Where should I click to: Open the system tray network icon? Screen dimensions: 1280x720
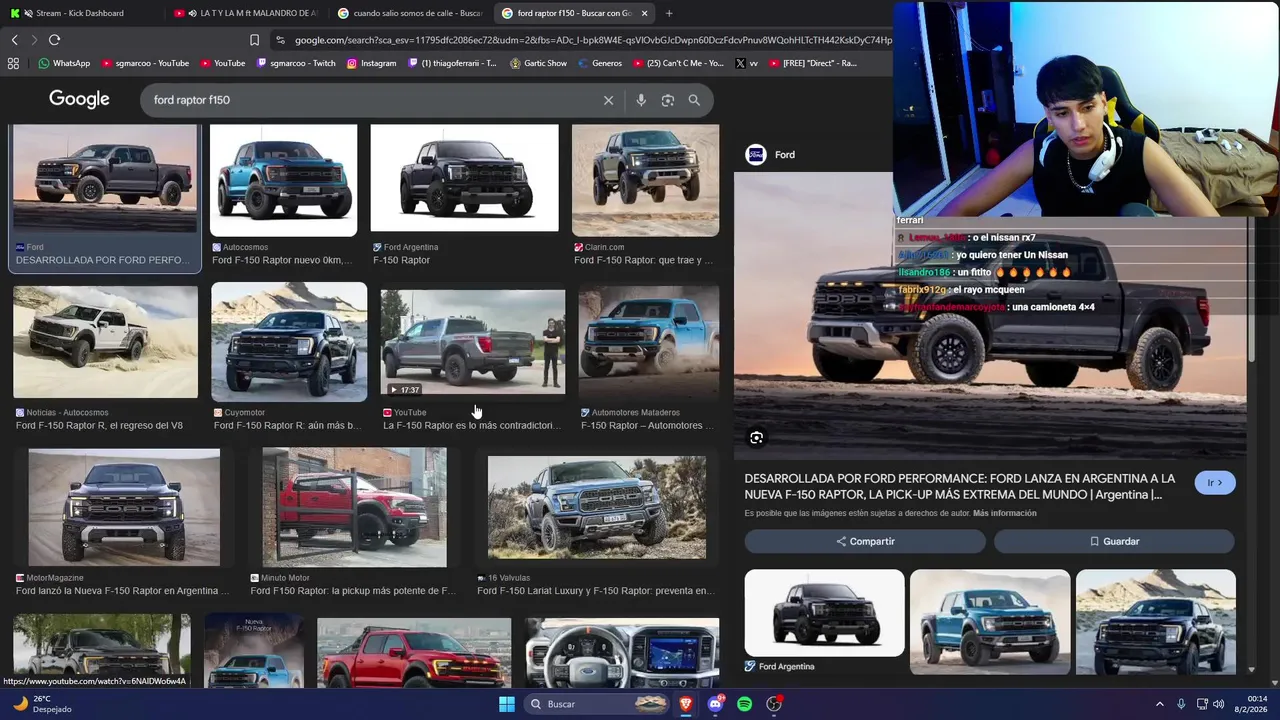pyautogui.click(x=1201, y=704)
